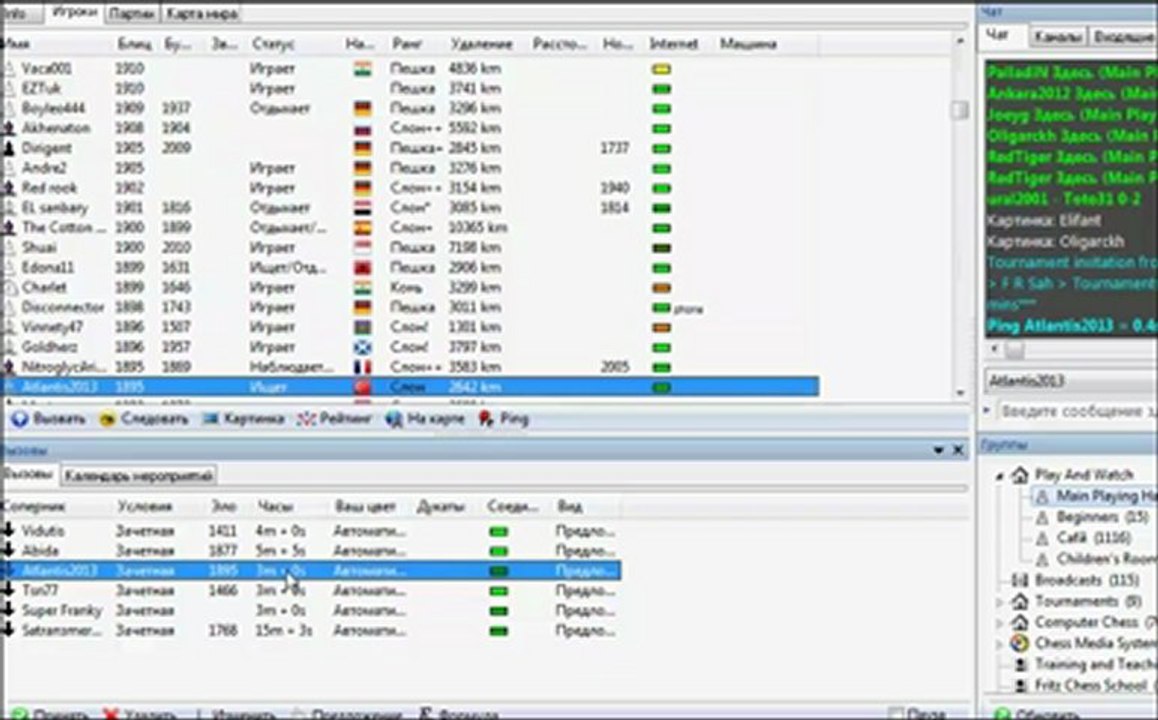Select the Satranomer challenge row
The width and height of the screenshot is (1158, 720).
(310, 631)
